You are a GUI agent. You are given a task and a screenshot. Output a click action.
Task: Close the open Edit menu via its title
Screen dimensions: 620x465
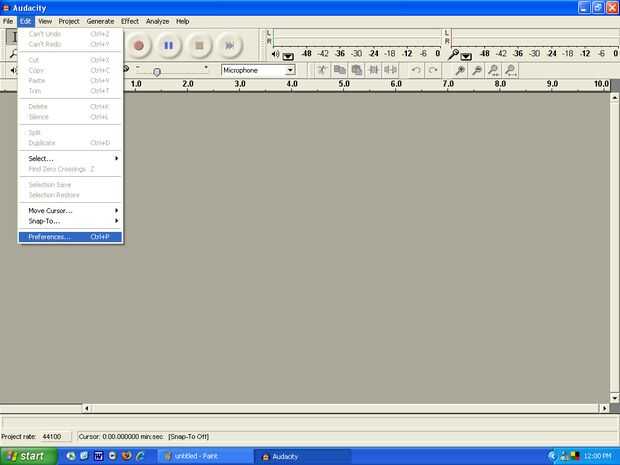coord(26,21)
